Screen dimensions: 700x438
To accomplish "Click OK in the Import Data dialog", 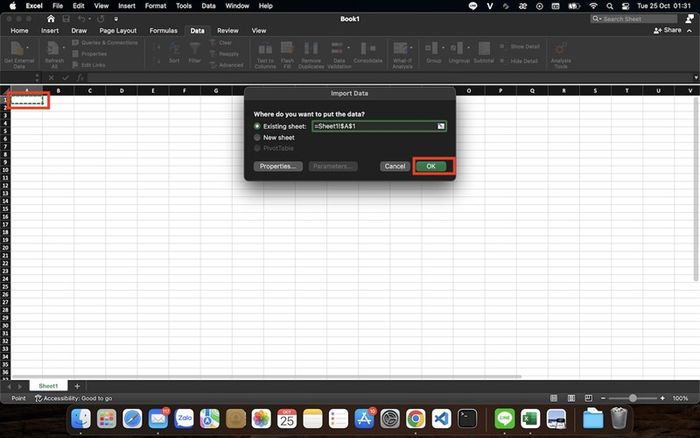I will pyautogui.click(x=430, y=166).
